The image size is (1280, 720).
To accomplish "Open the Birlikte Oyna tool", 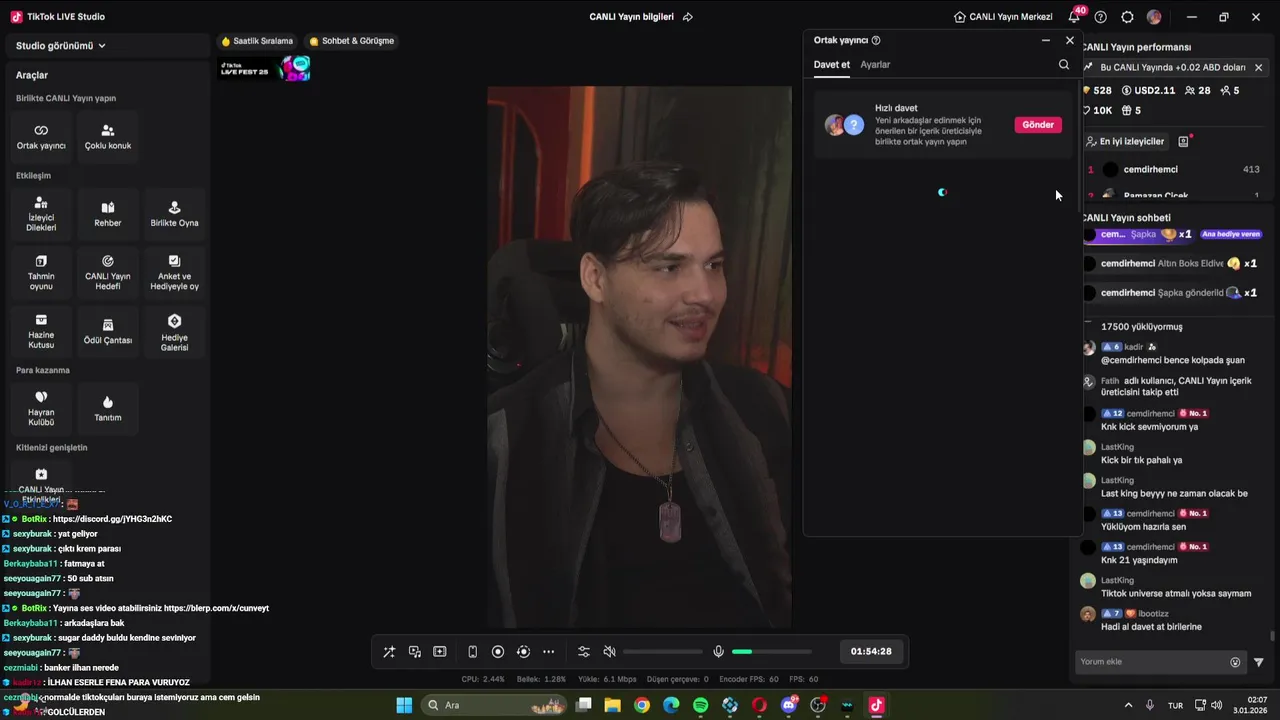I will [175, 214].
